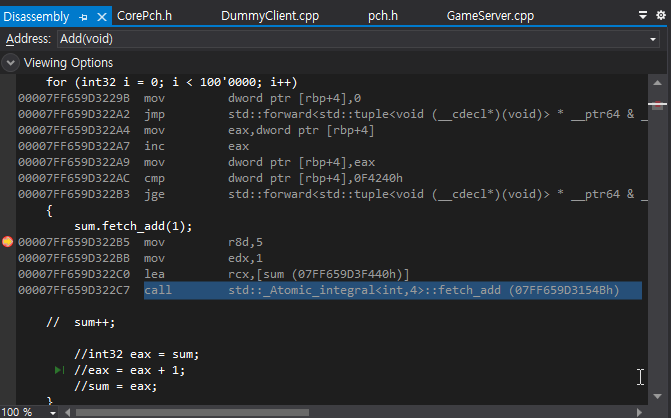The width and height of the screenshot is (671, 418).
Task: Click the sum.fetch_add(1); source line
Action: coord(134,226)
